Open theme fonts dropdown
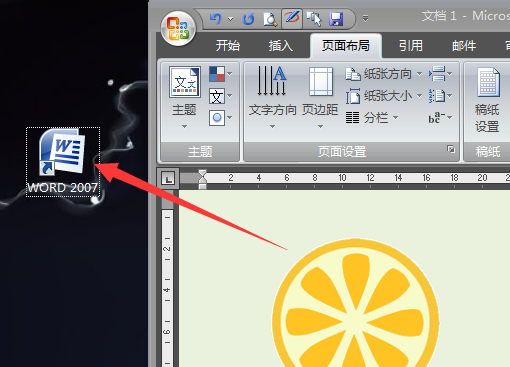This screenshot has width=510, height=367. coord(221,96)
